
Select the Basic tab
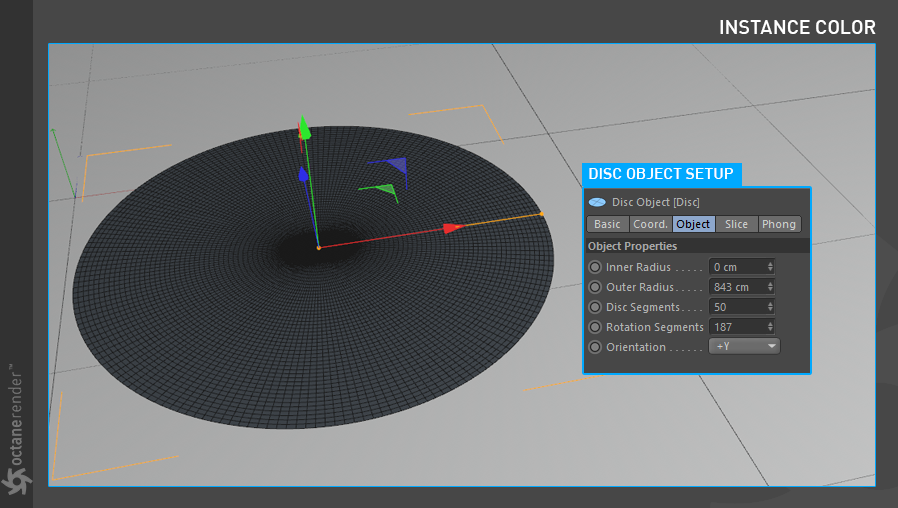coord(607,224)
